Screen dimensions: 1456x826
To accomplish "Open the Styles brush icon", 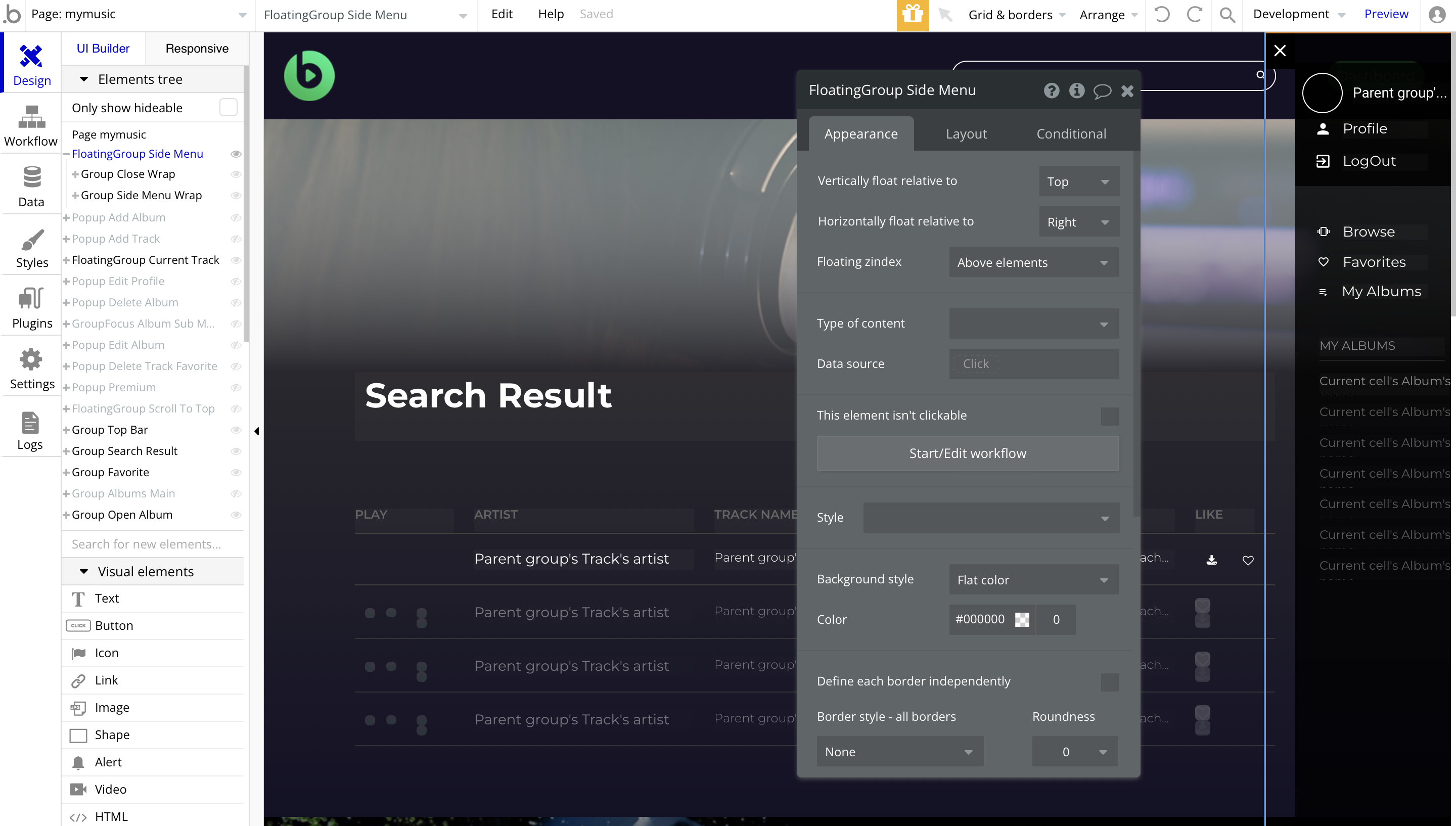I will pos(31,240).
